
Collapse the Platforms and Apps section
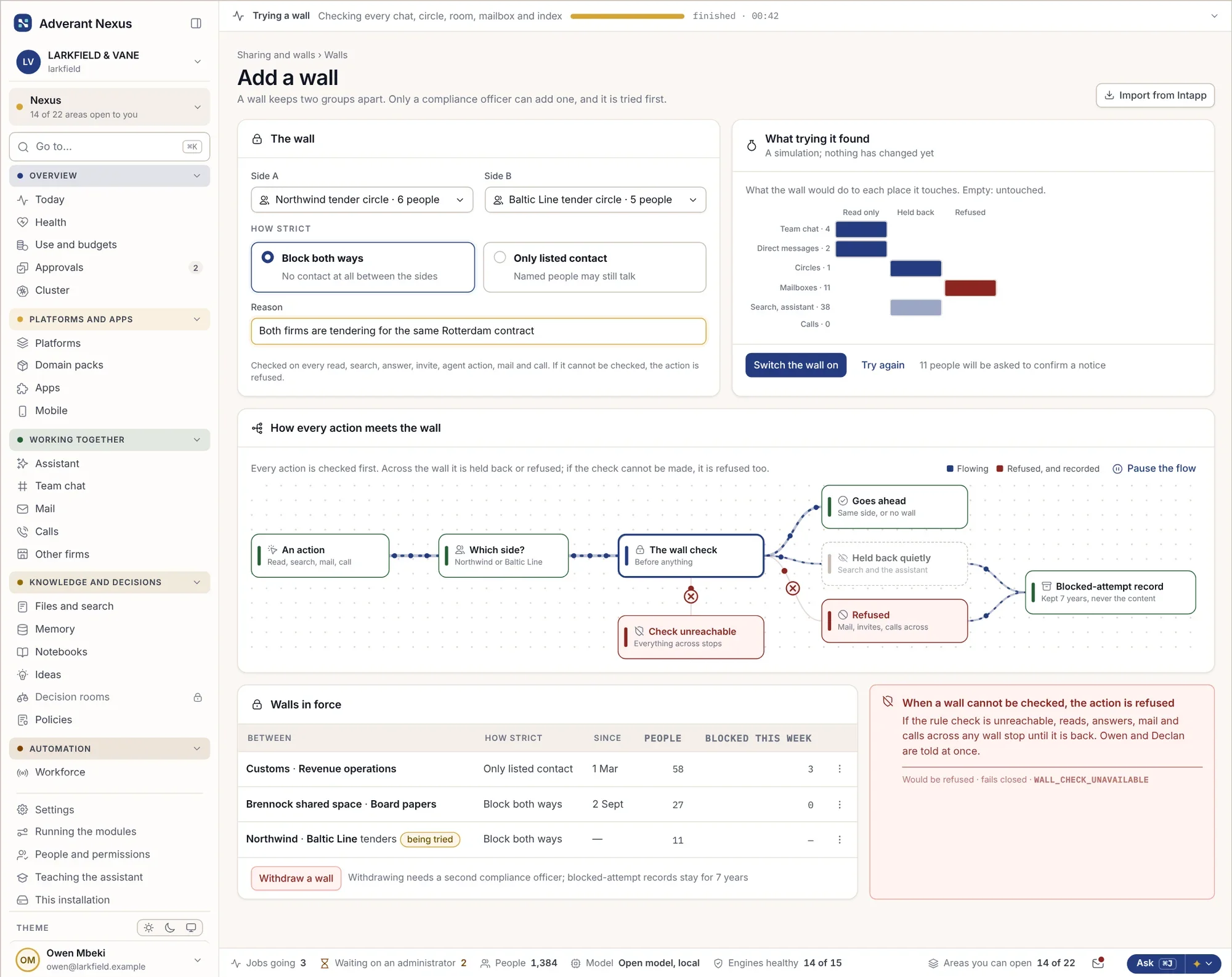click(x=110, y=319)
